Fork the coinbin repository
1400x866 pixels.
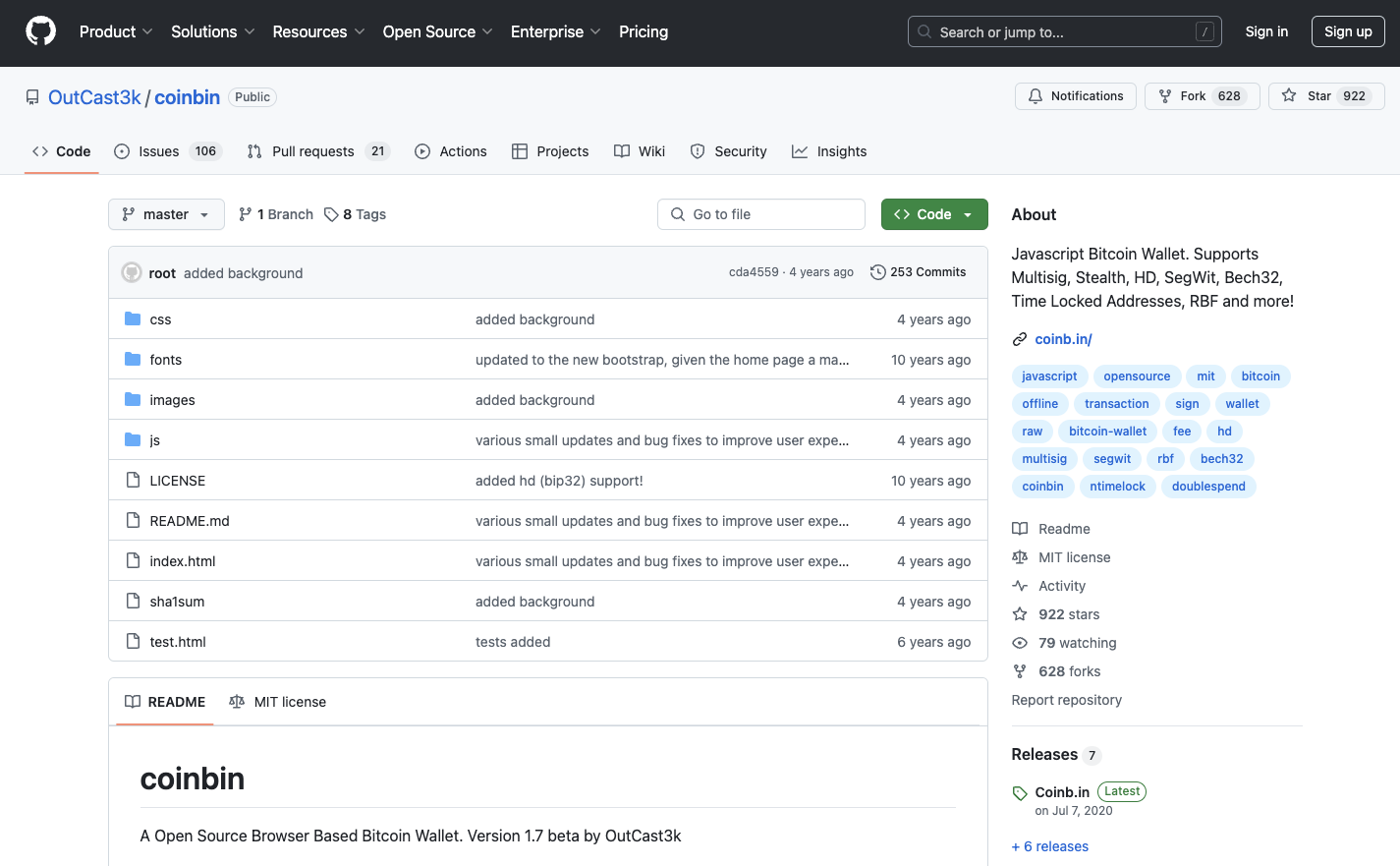(1202, 96)
